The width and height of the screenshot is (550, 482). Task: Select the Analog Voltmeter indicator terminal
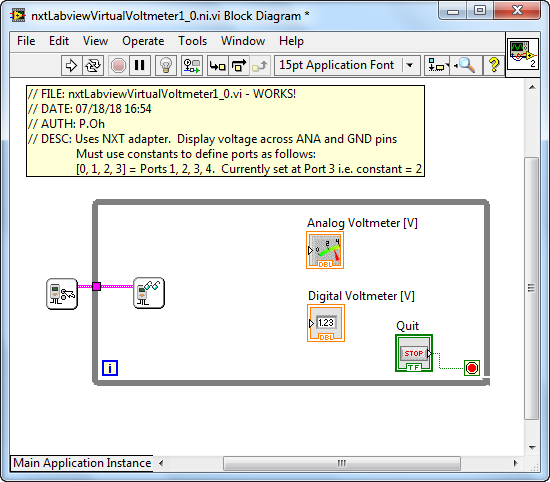(325, 250)
